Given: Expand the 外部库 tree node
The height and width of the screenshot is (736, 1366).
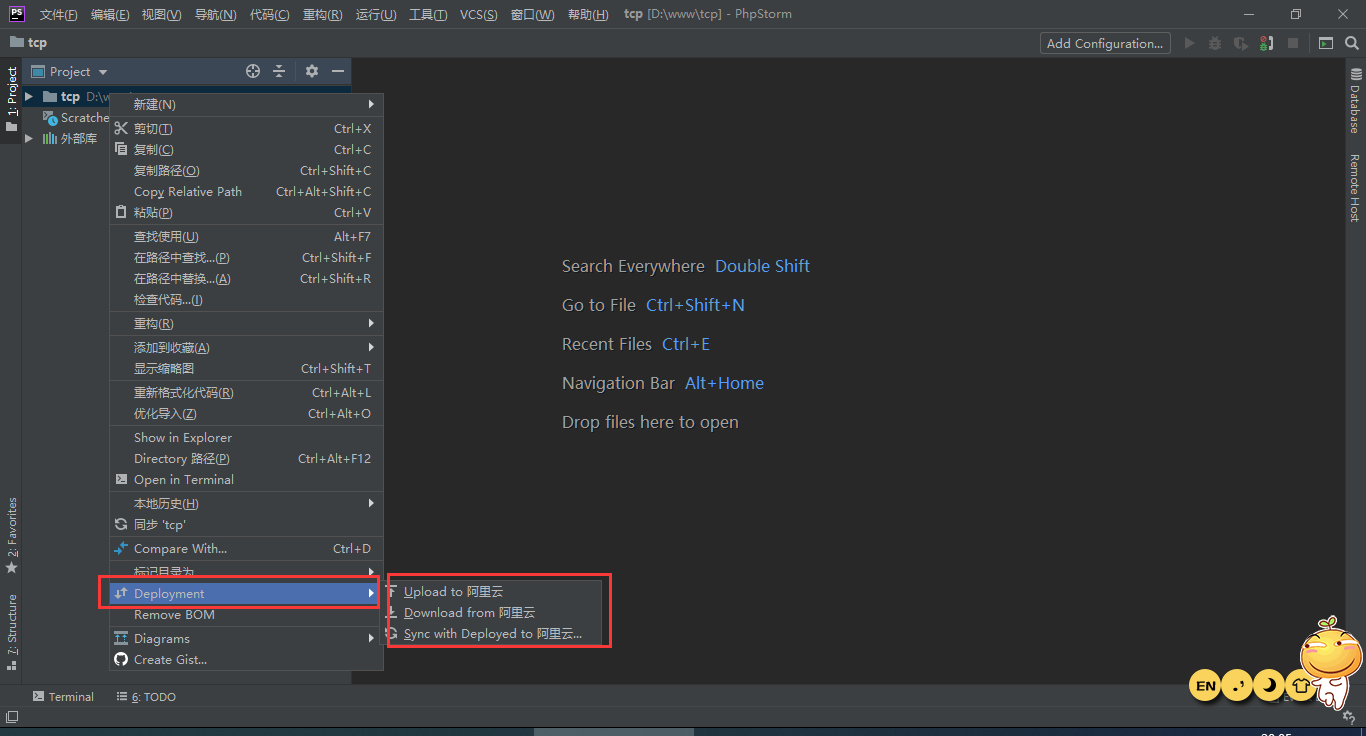Looking at the screenshot, I should [x=29, y=138].
